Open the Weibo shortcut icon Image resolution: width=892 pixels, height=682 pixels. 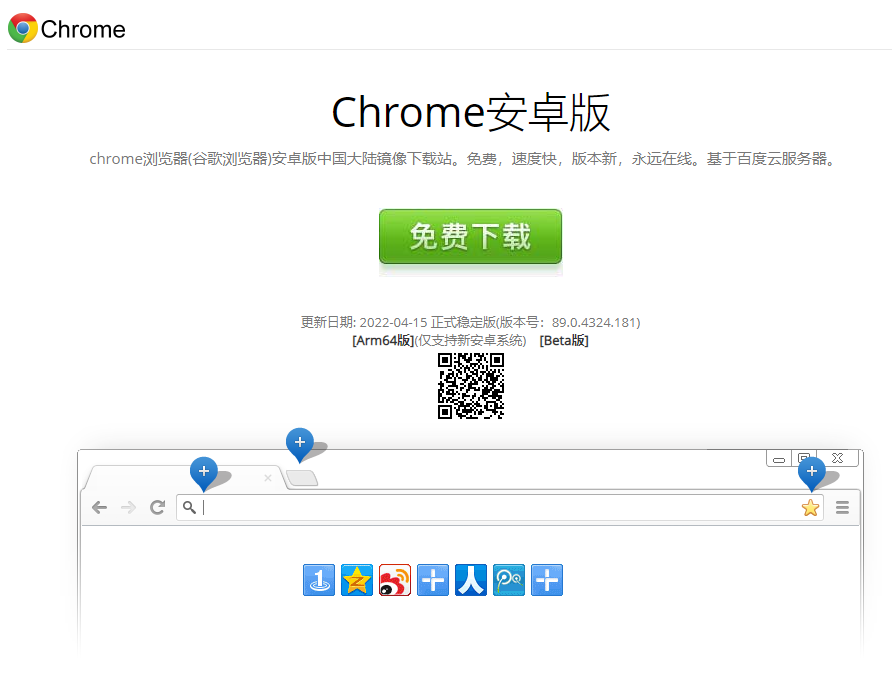coord(395,580)
